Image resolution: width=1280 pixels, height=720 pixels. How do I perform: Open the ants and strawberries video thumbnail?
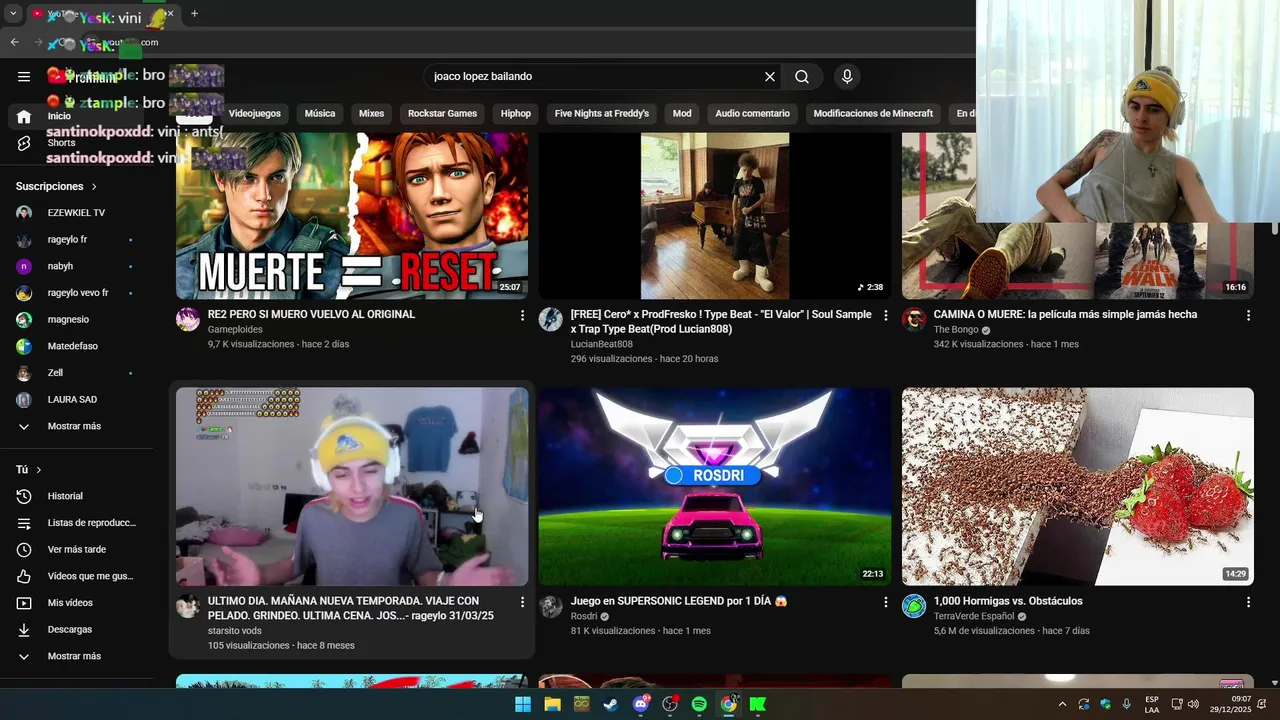(1077, 486)
